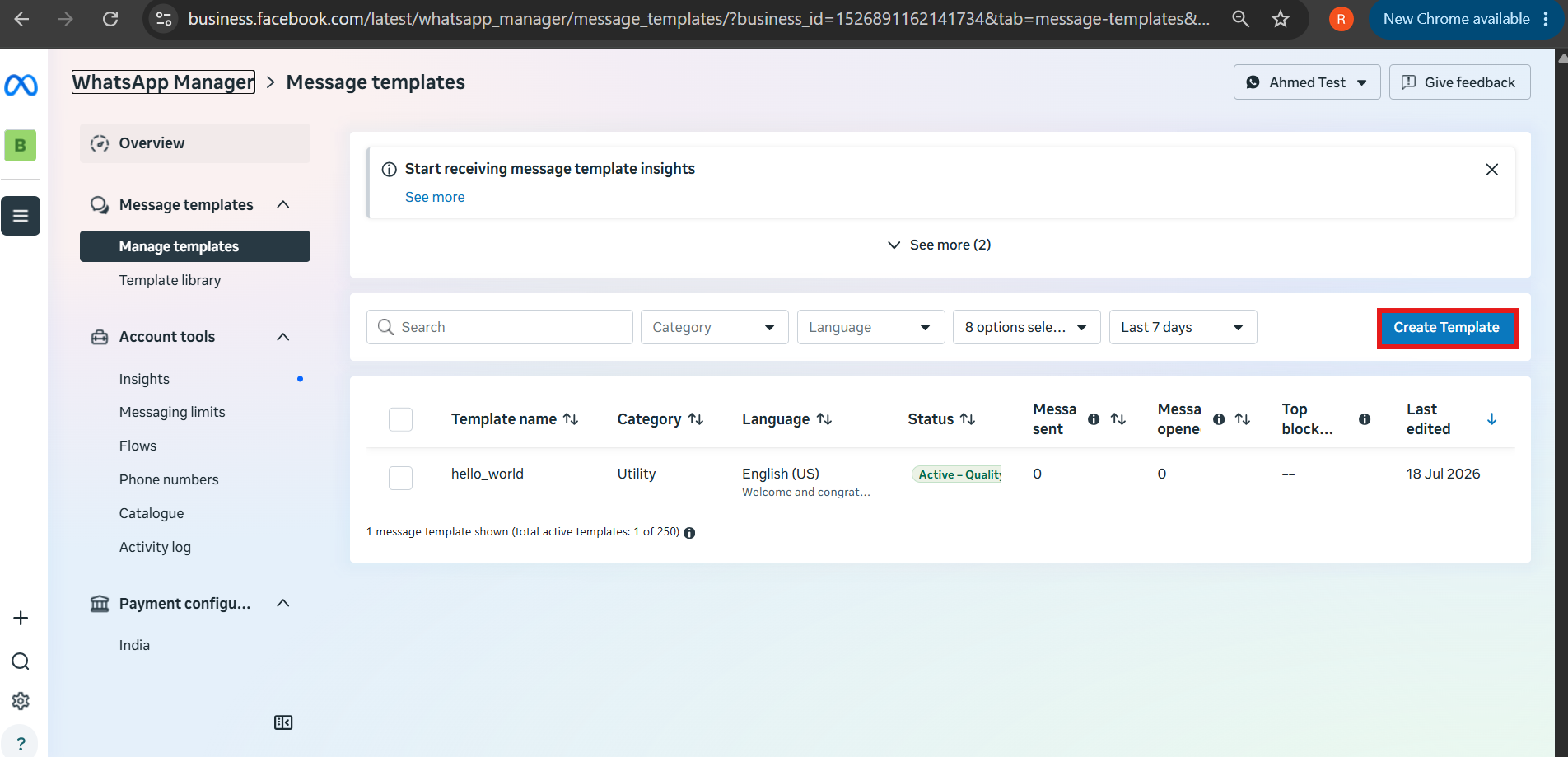The width and height of the screenshot is (1568, 757).
Task: Open Template library
Action: (x=170, y=280)
